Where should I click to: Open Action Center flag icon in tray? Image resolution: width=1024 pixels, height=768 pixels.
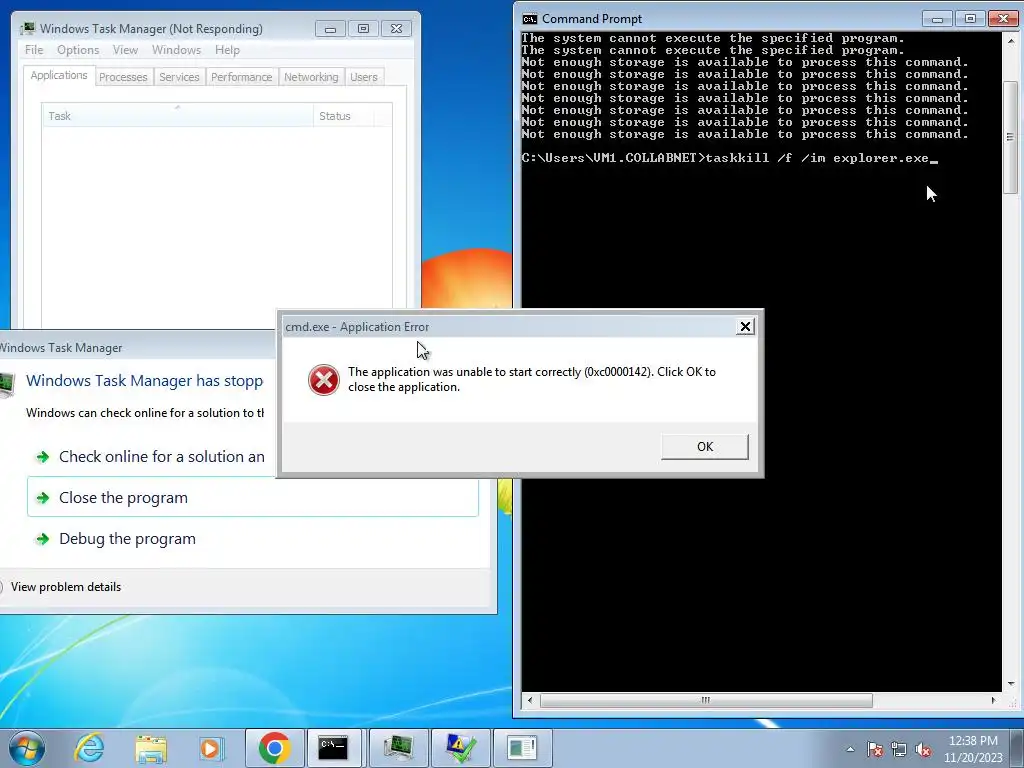coord(875,750)
